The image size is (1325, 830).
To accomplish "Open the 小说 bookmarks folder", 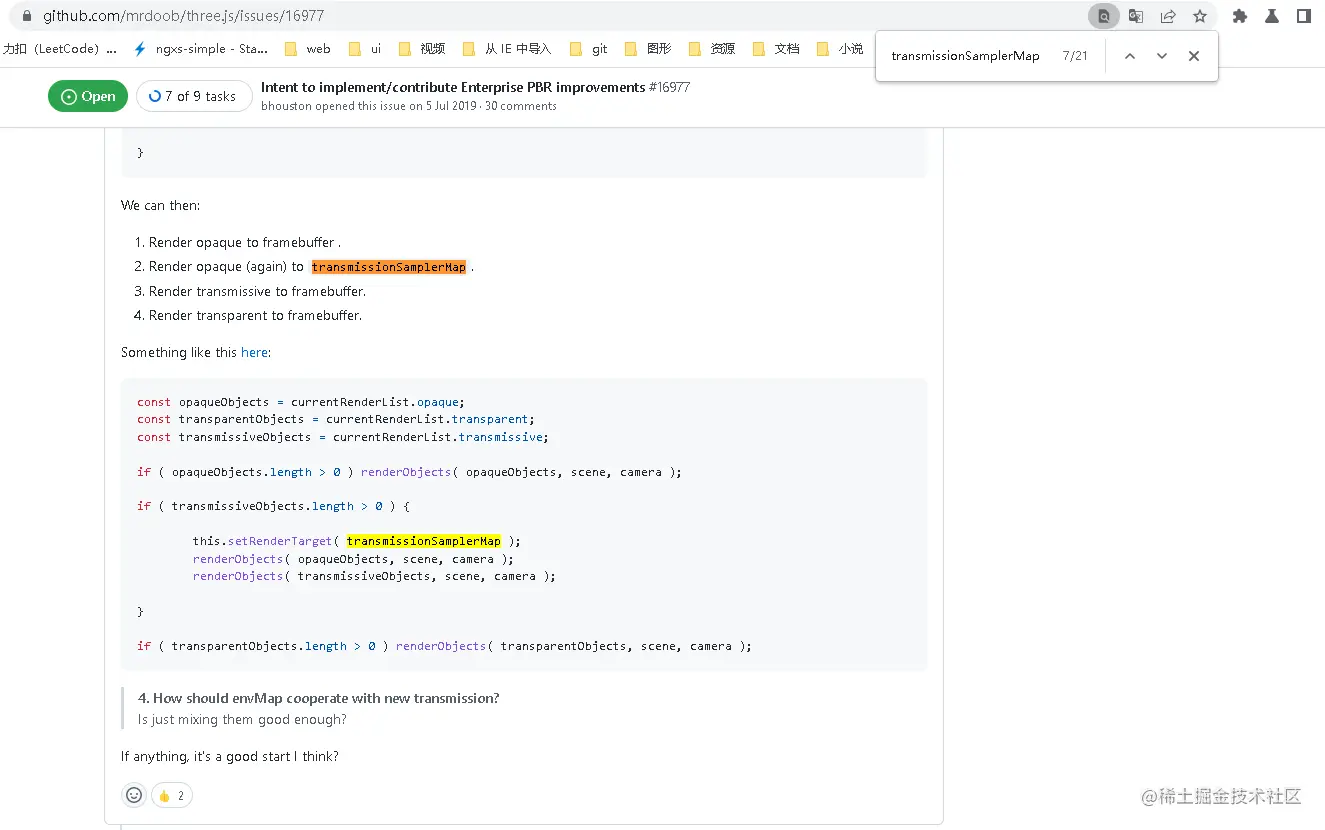I will [x=840, y=48].
